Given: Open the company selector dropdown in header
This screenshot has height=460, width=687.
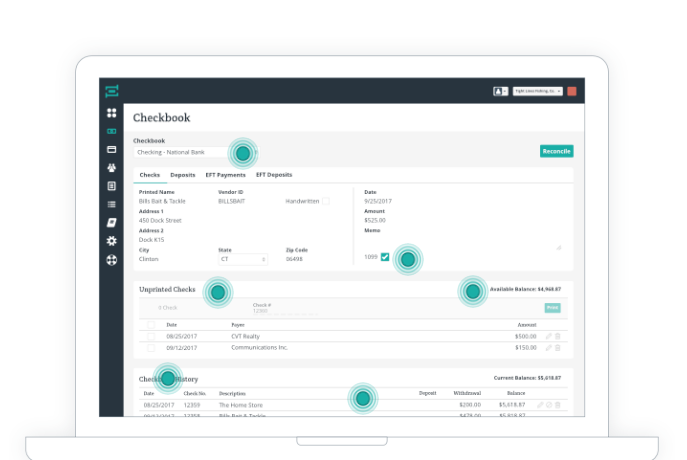Looking at the screenshot, I should (x=537, y=90).
